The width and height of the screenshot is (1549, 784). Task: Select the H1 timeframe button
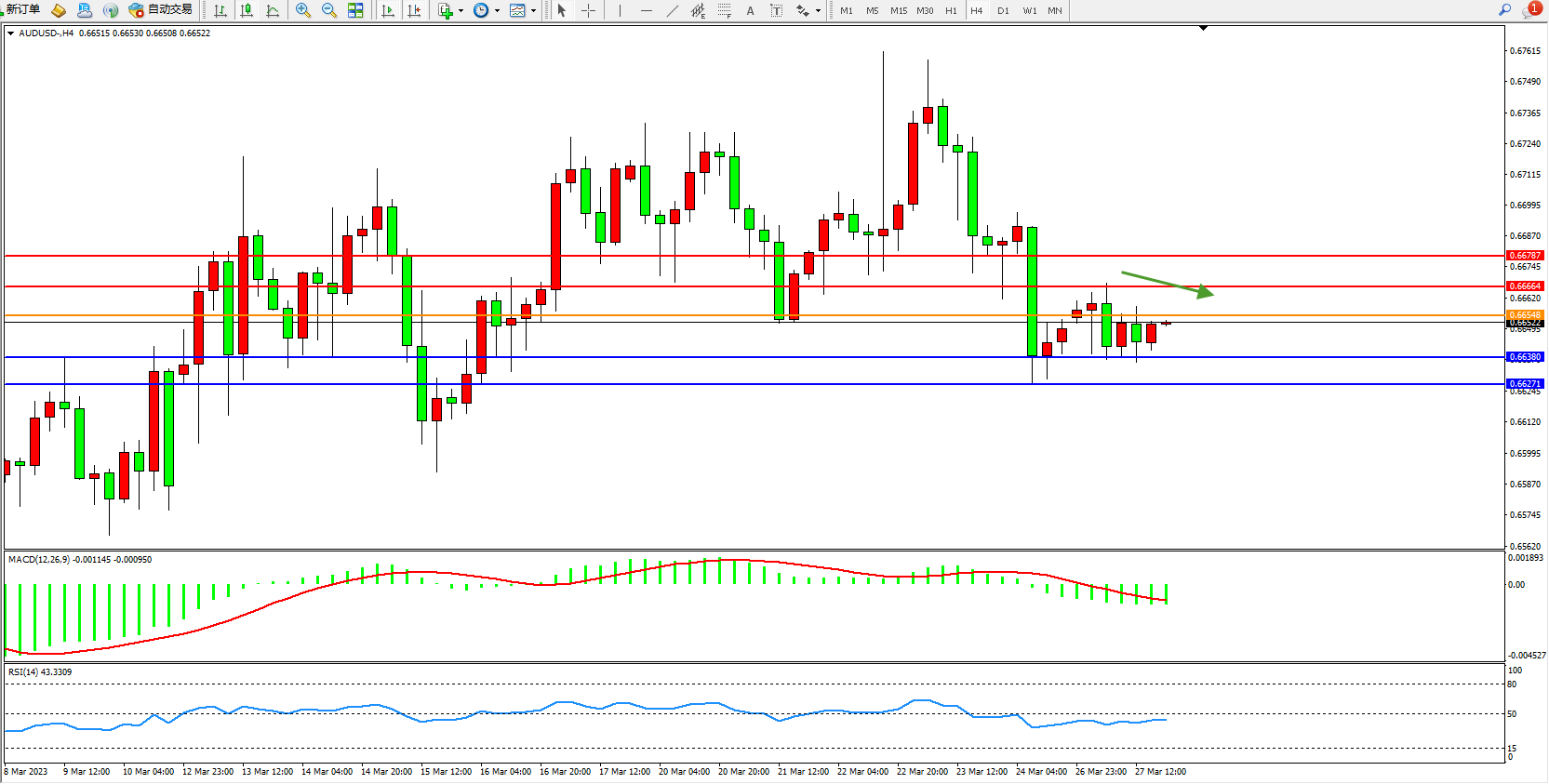951,11
